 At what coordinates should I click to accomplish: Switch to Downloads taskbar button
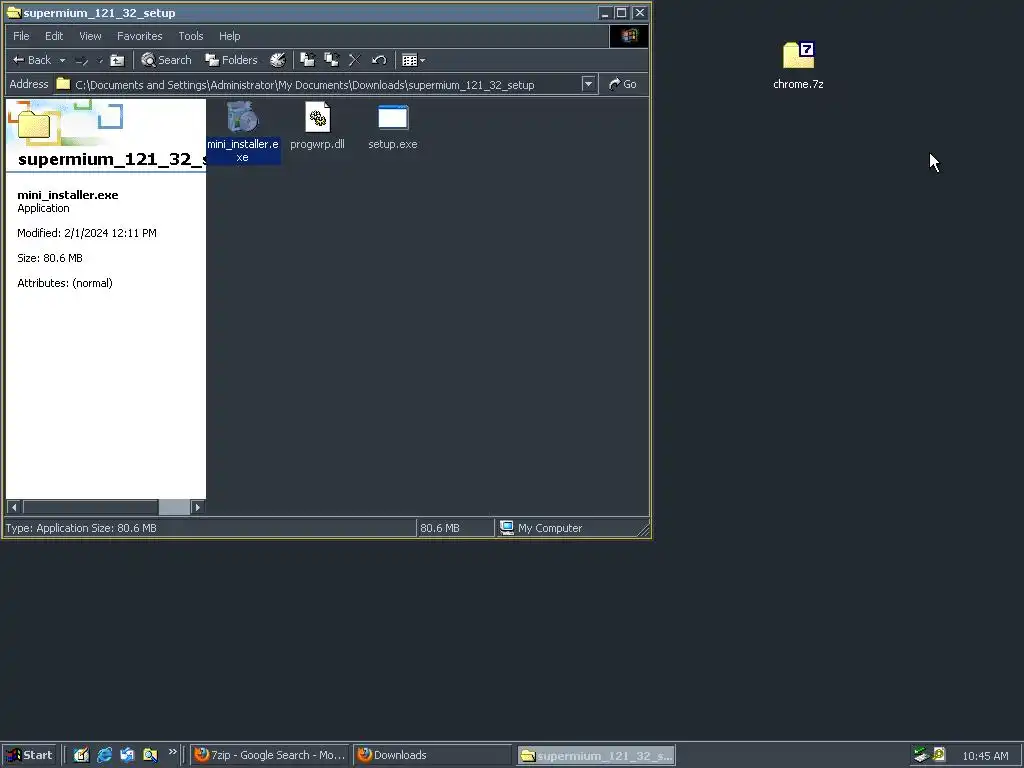pos(432,755)
